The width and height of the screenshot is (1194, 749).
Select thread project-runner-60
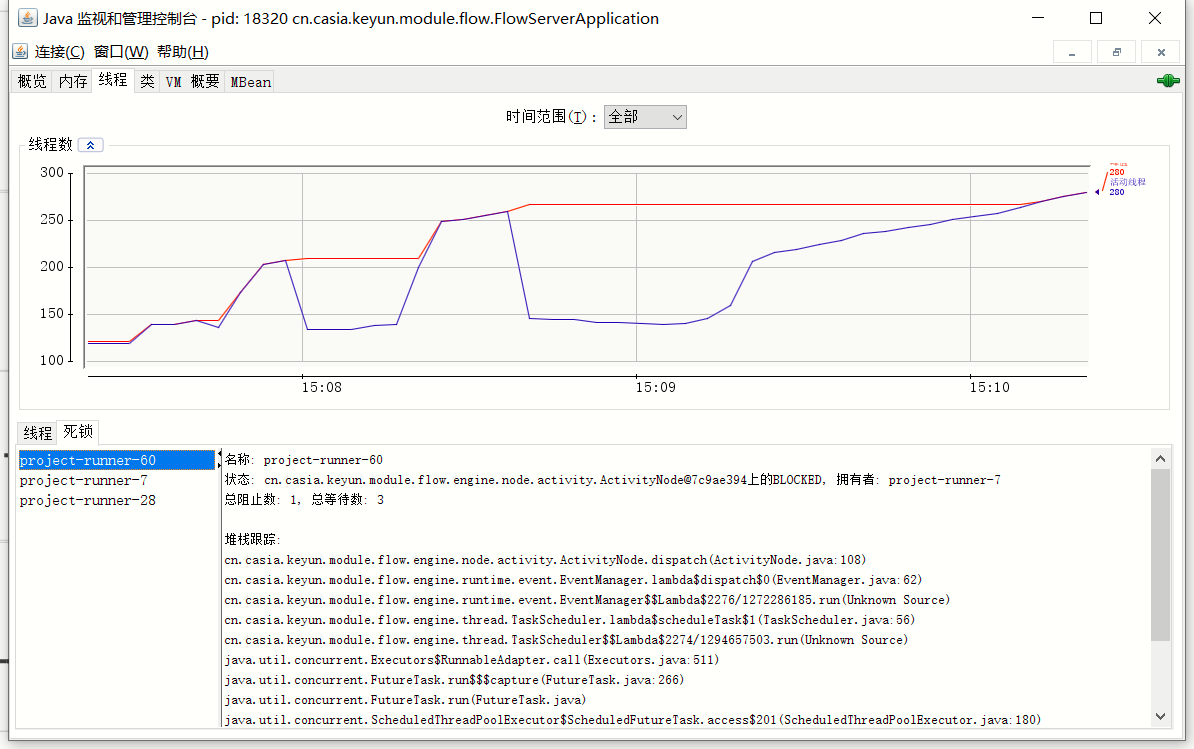point(117,460)
